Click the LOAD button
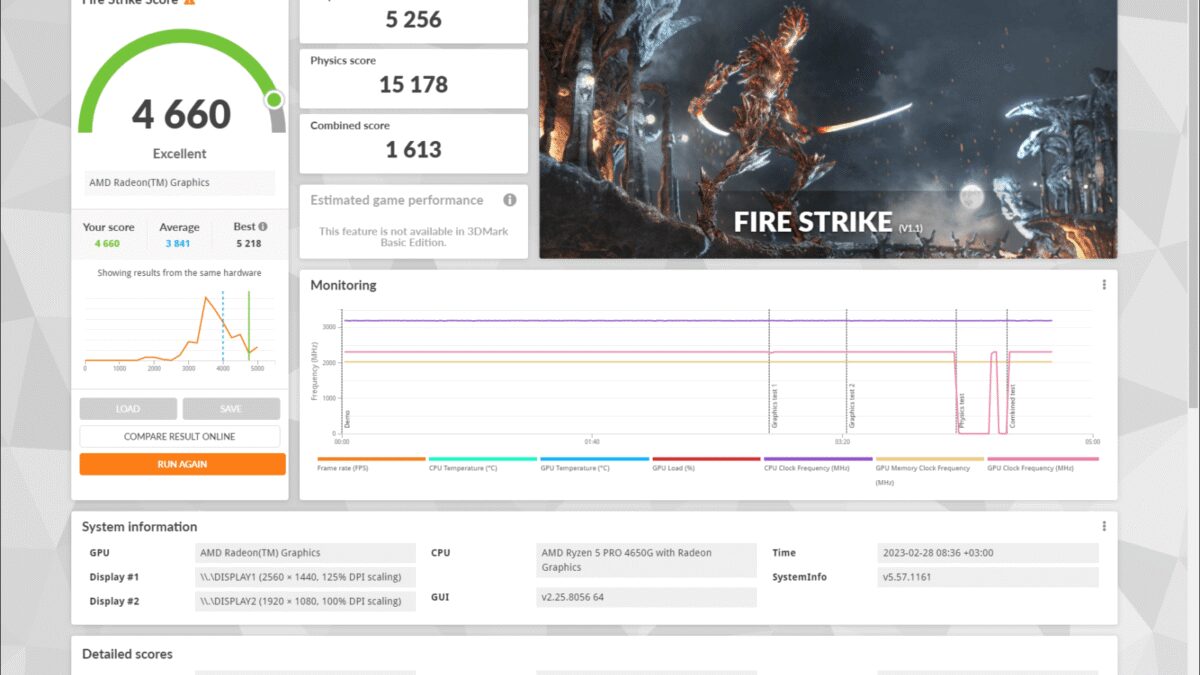This screenshot has height=675, width=1200. point(128,409)
